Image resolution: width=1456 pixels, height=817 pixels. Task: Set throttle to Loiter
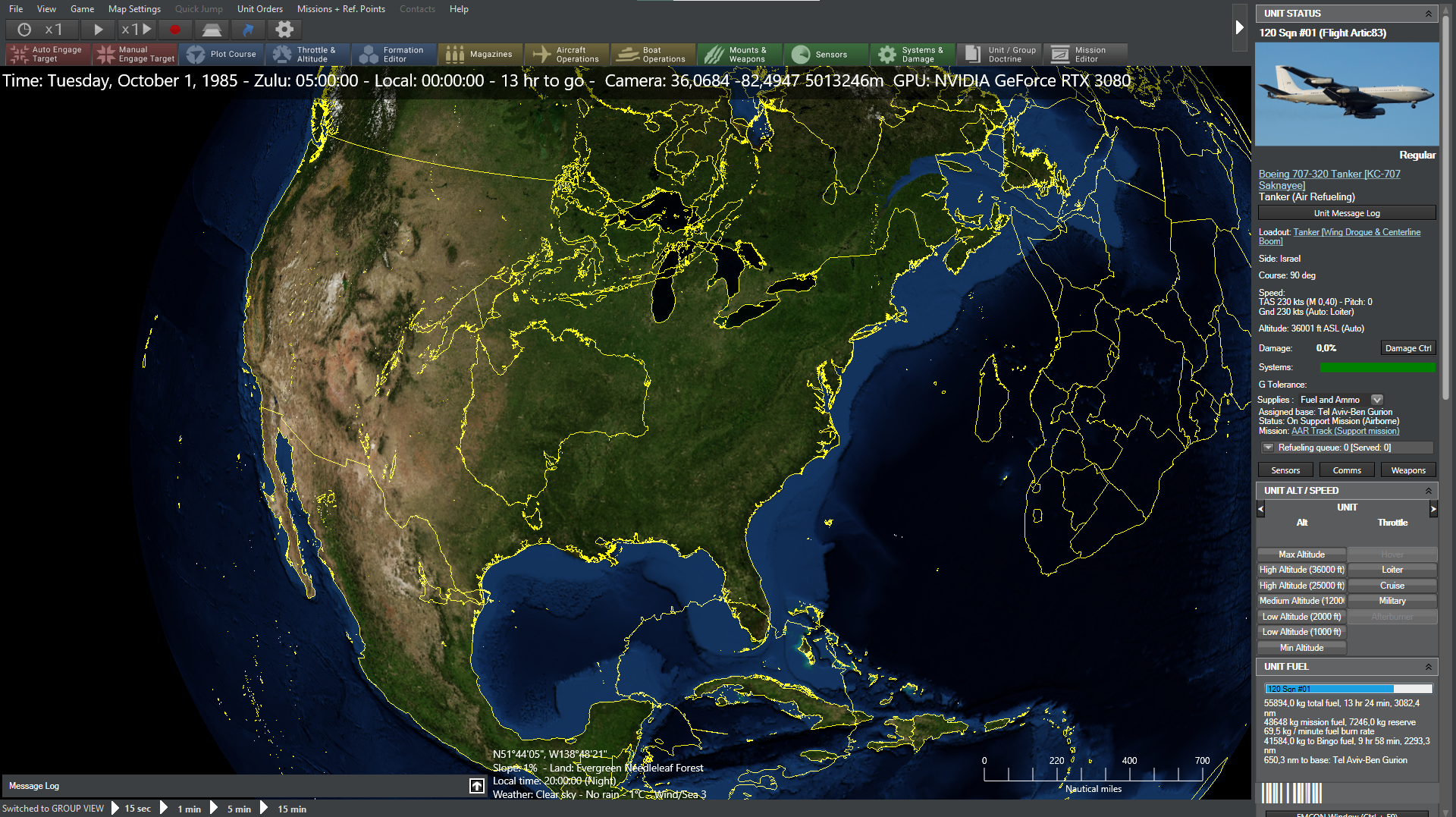tap(1392, 570)
